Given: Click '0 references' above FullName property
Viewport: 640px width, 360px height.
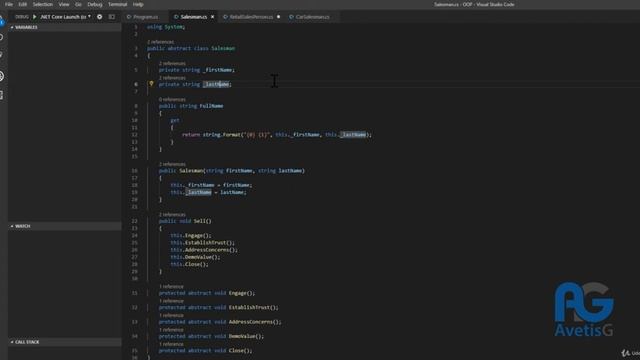Looking at the screenshot, I should tap(172, 99).
